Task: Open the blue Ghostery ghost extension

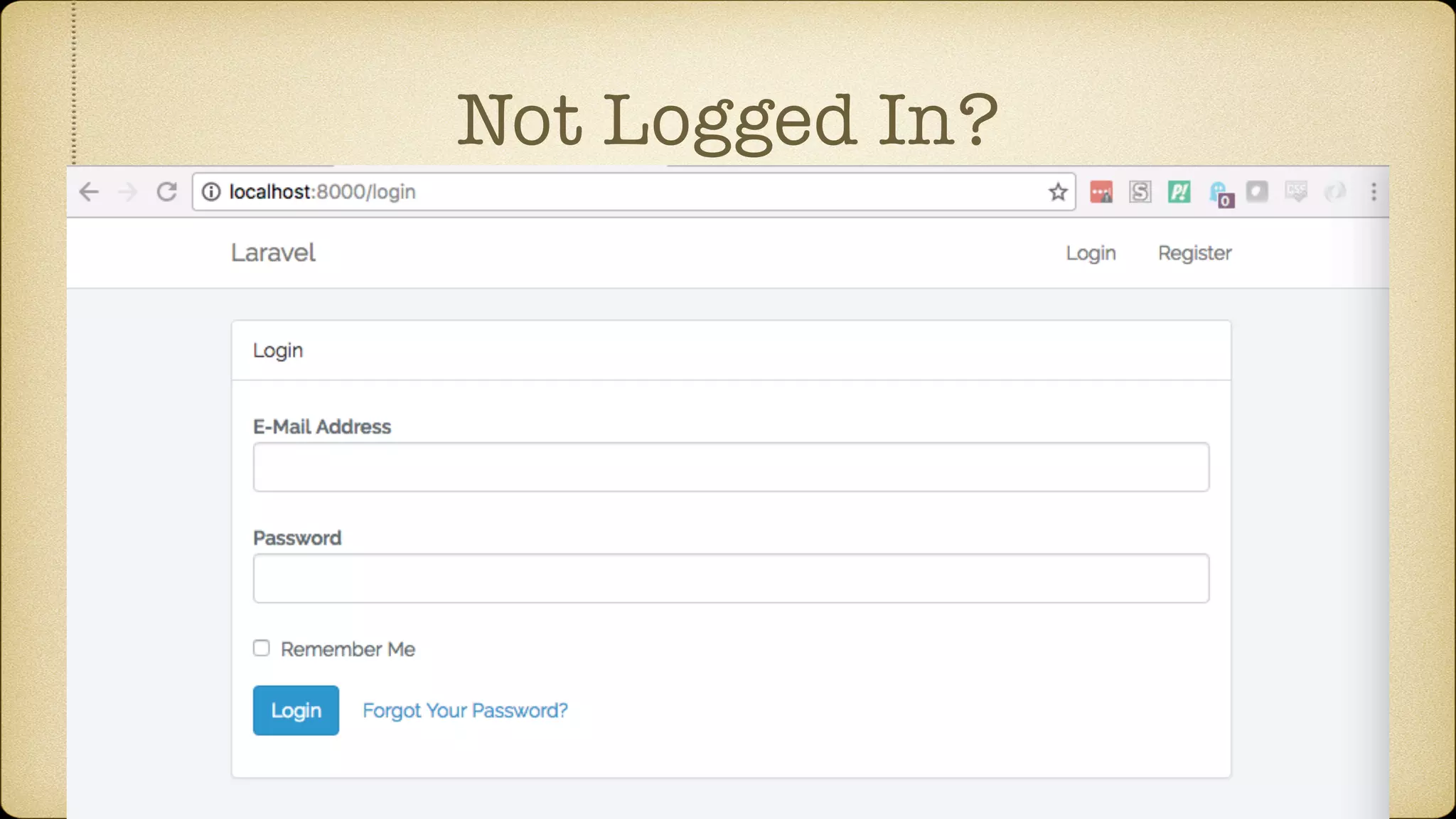Action: pos(1221,193)
